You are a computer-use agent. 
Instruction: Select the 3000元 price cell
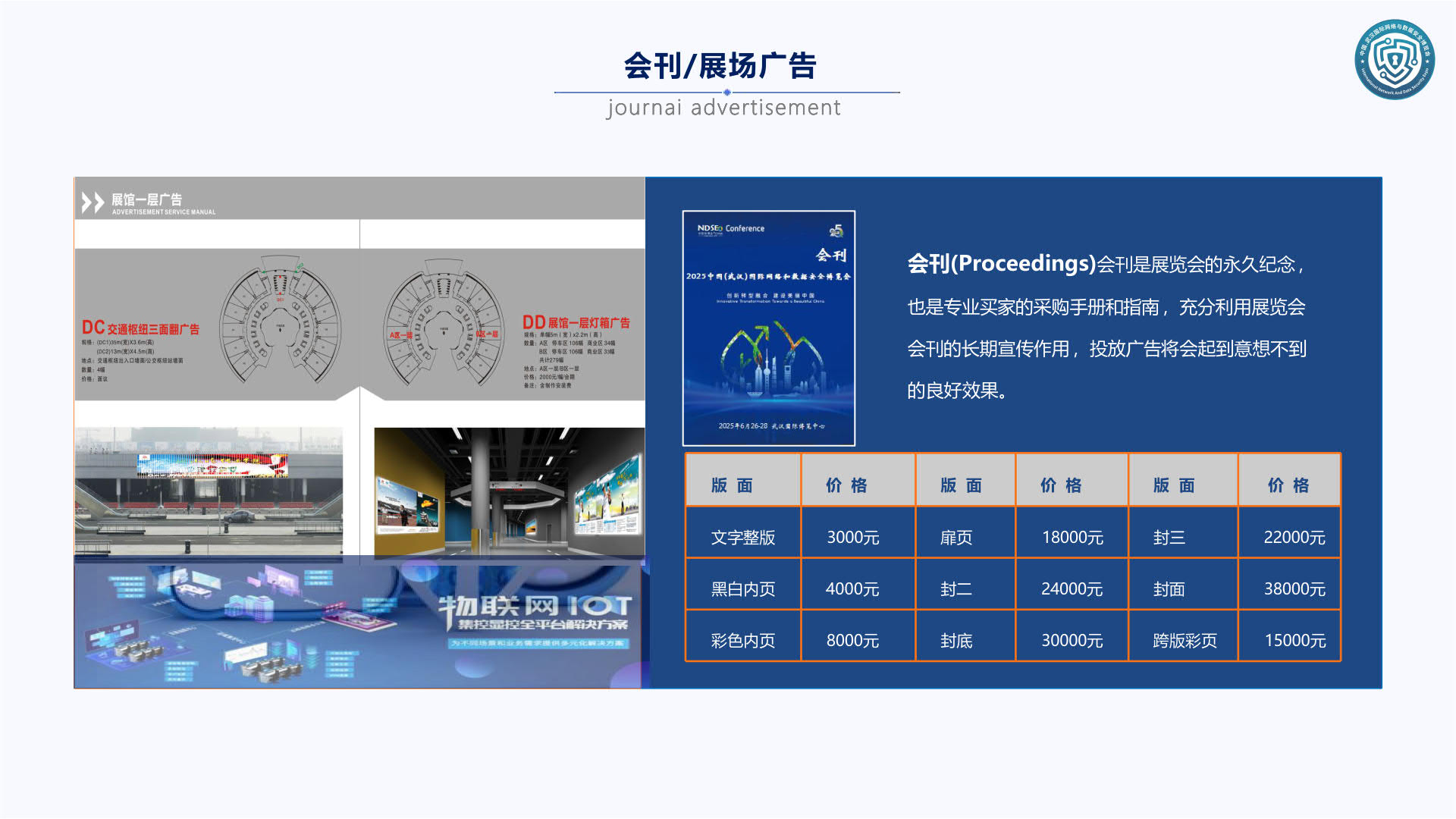pos(852,538)
